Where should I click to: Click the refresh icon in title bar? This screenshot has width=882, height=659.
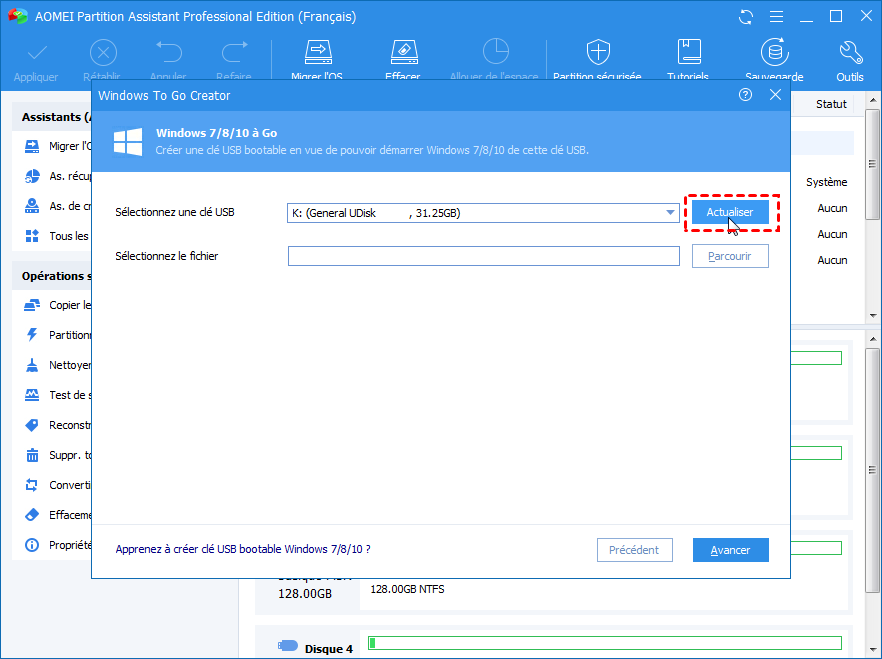pyautogui.click(x=746, y=17)
